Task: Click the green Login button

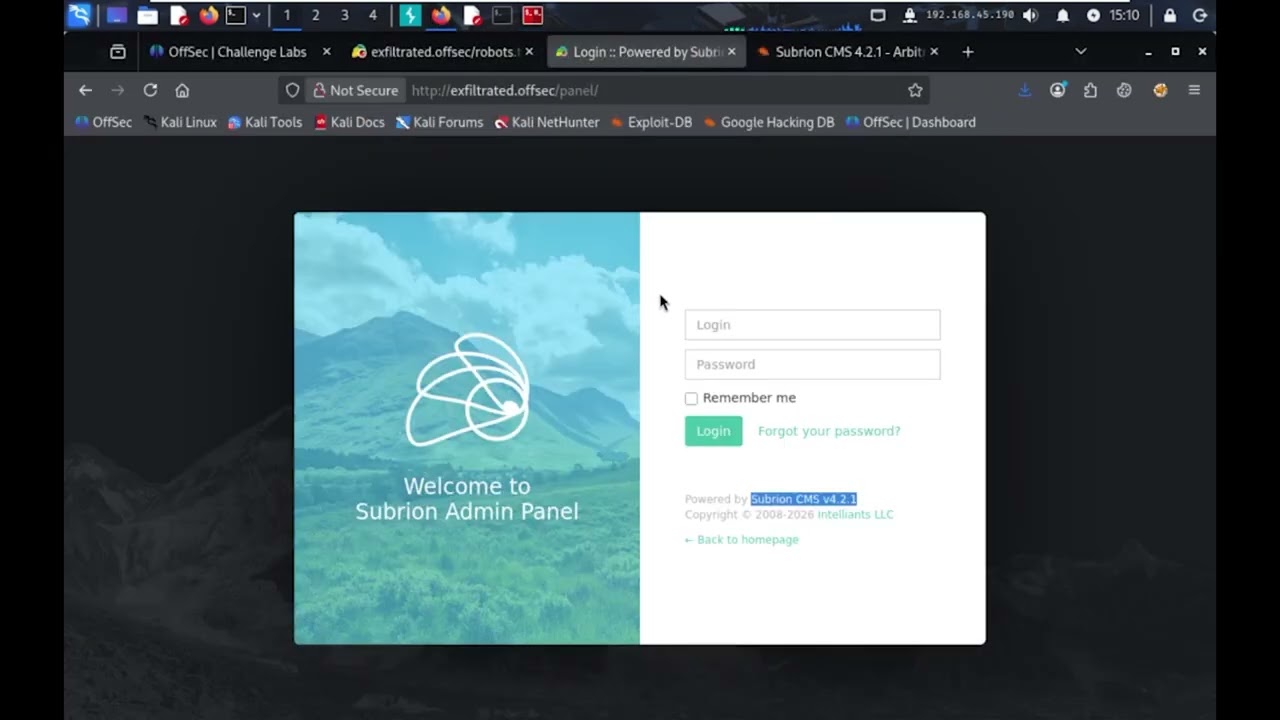Action: coord(713,431)
